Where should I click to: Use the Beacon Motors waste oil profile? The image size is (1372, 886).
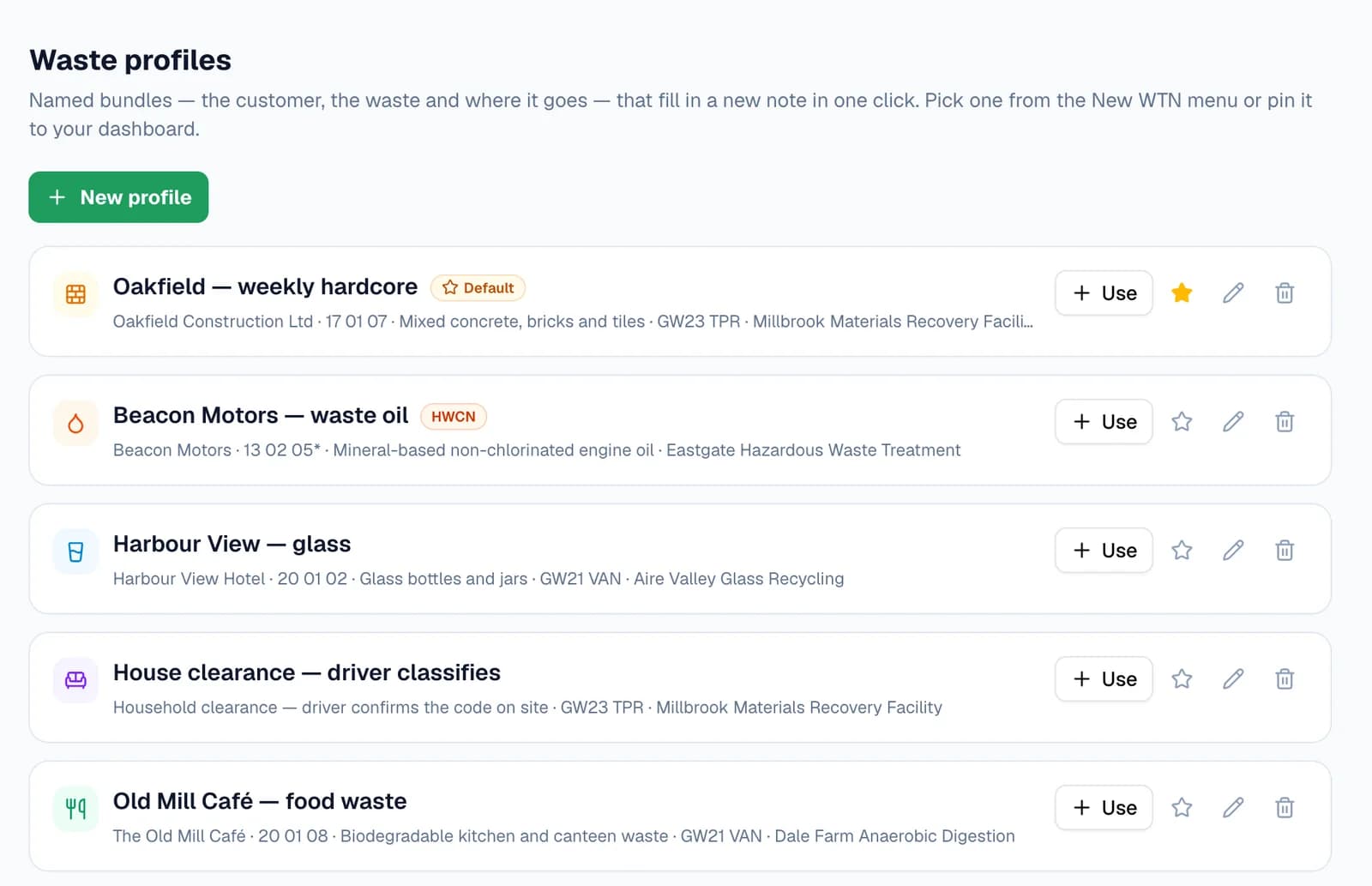click(x=1104, y=422)
